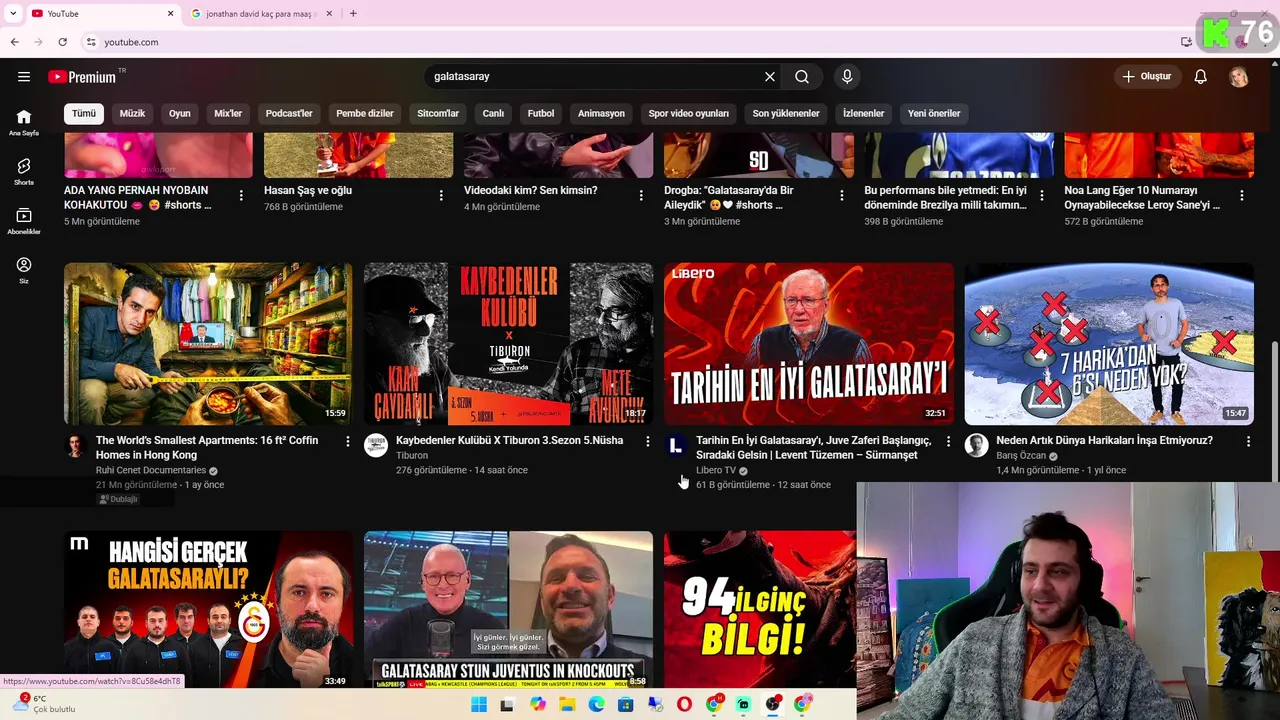Click the Libero TV channel avatar
This screenshot has width=1280, height=720.
676,445
